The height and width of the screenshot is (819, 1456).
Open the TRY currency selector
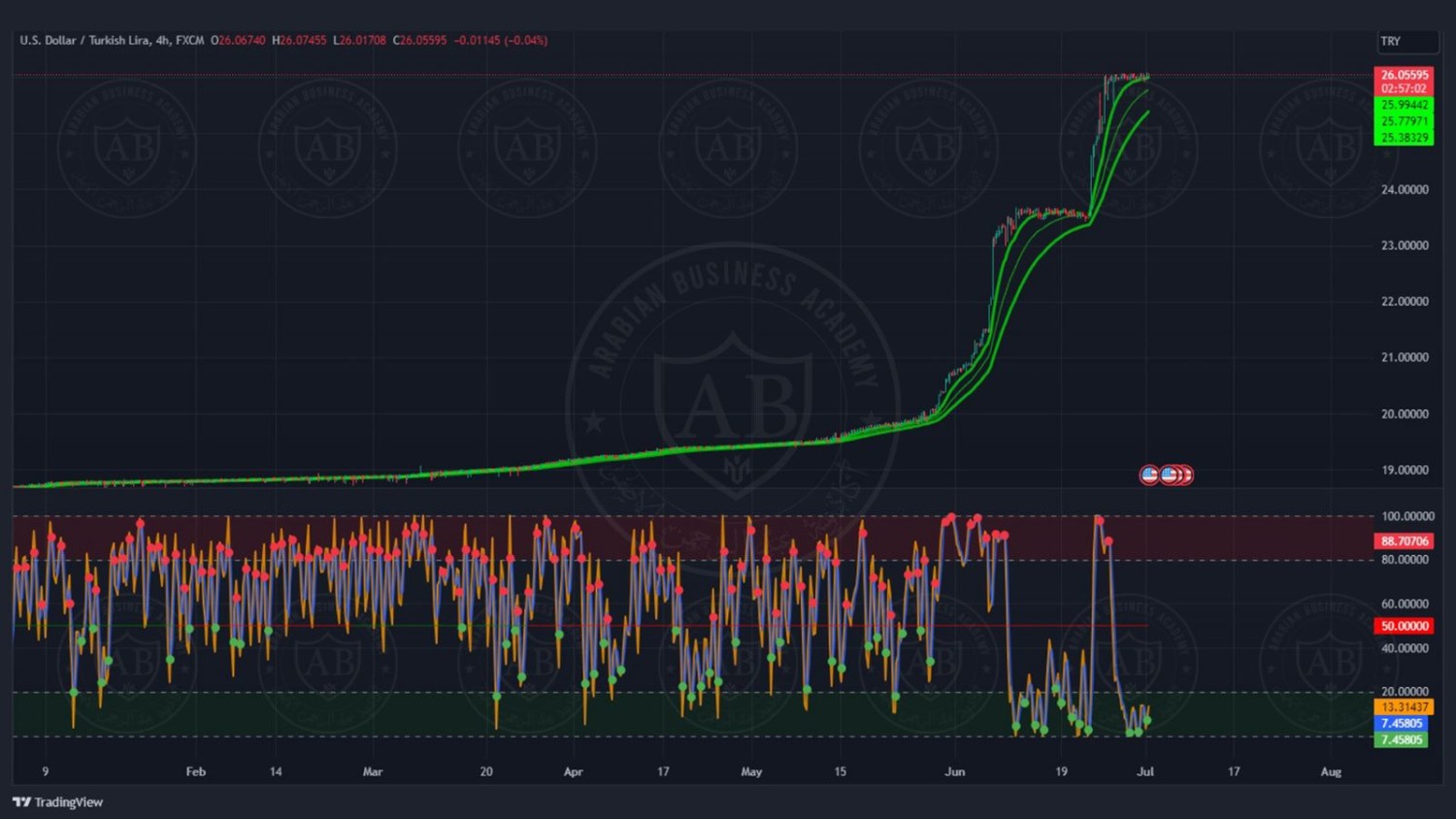(1406, 42)
